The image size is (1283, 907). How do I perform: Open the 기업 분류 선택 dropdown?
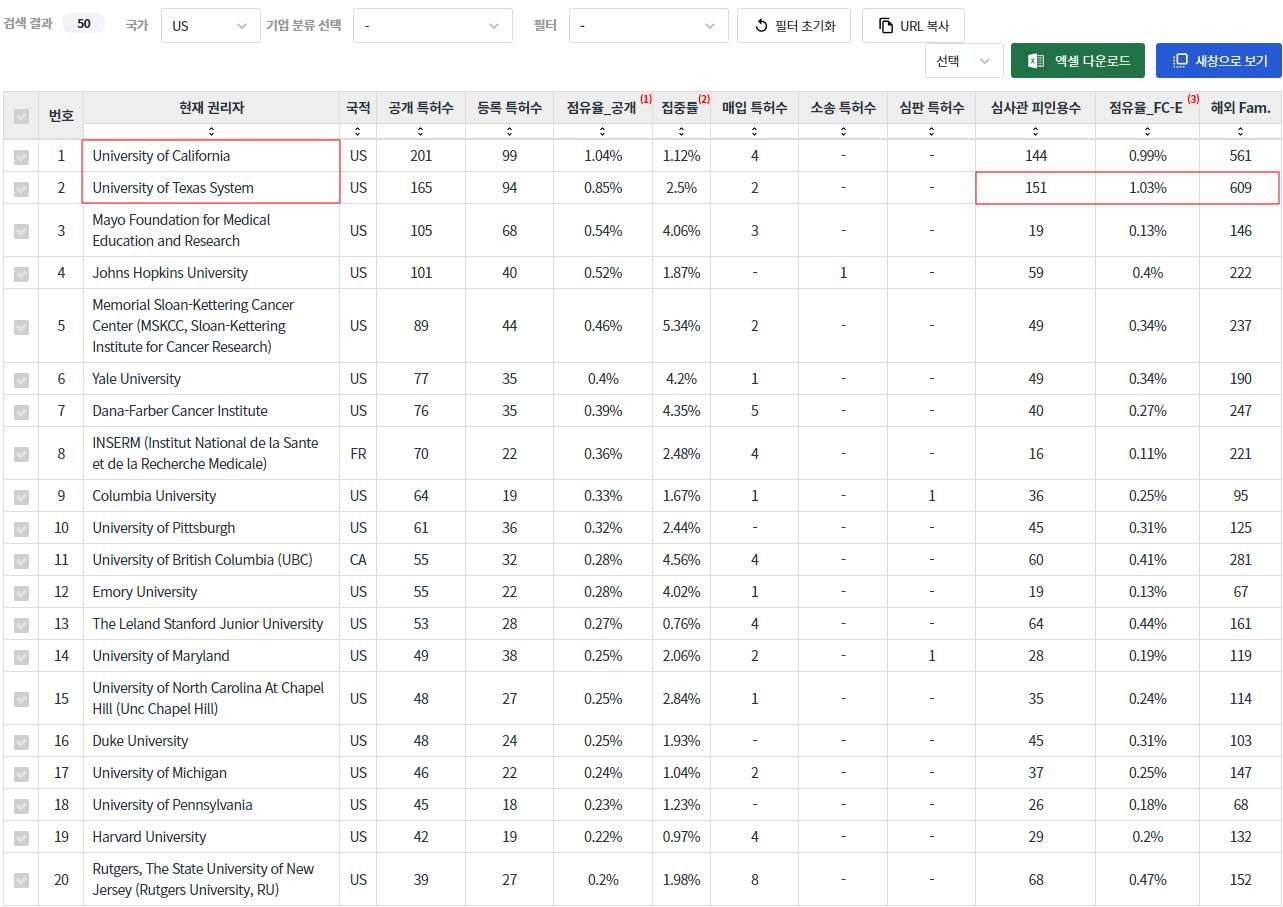[x=433, y=26]
